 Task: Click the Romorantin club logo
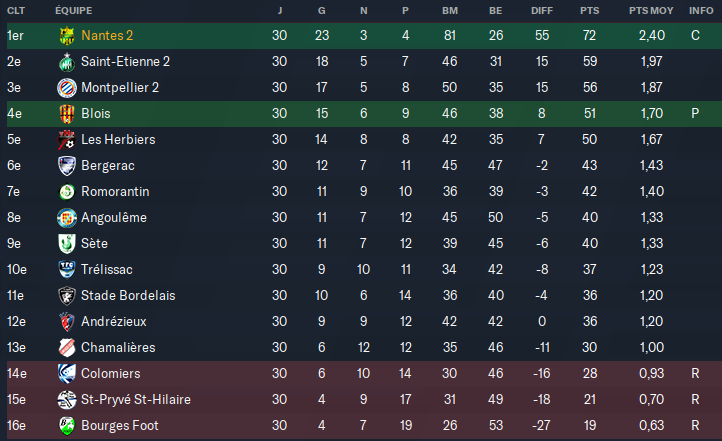66,191
